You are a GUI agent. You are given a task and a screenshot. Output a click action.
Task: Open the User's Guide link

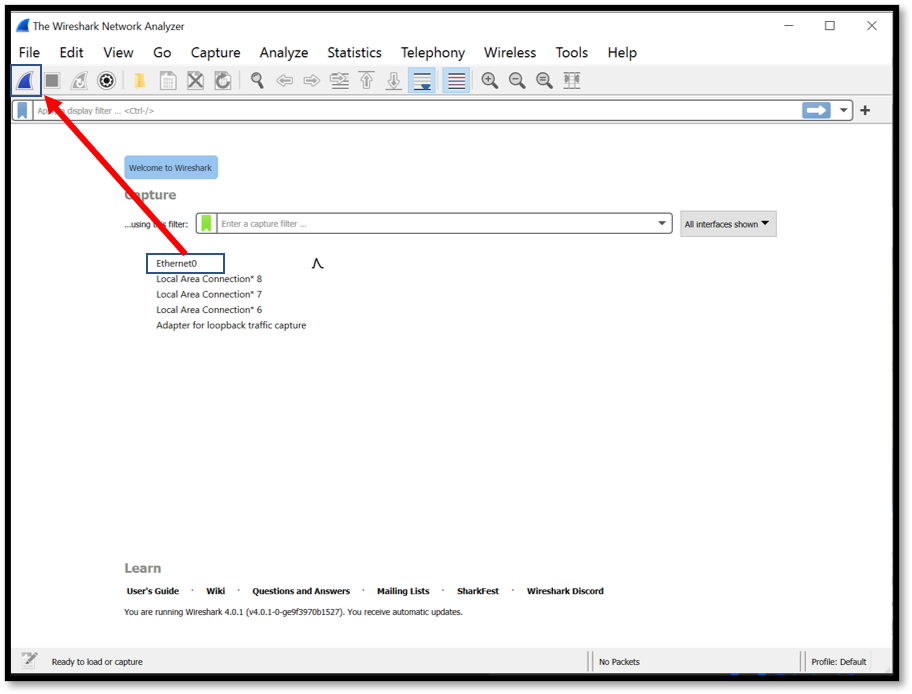[x=153, y=591]
